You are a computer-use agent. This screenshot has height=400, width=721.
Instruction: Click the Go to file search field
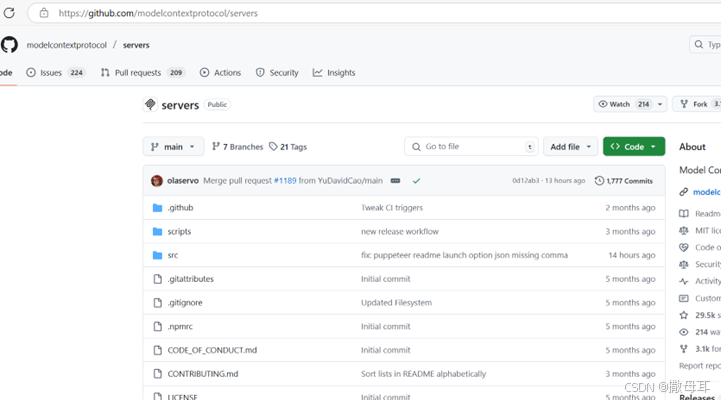471,147
